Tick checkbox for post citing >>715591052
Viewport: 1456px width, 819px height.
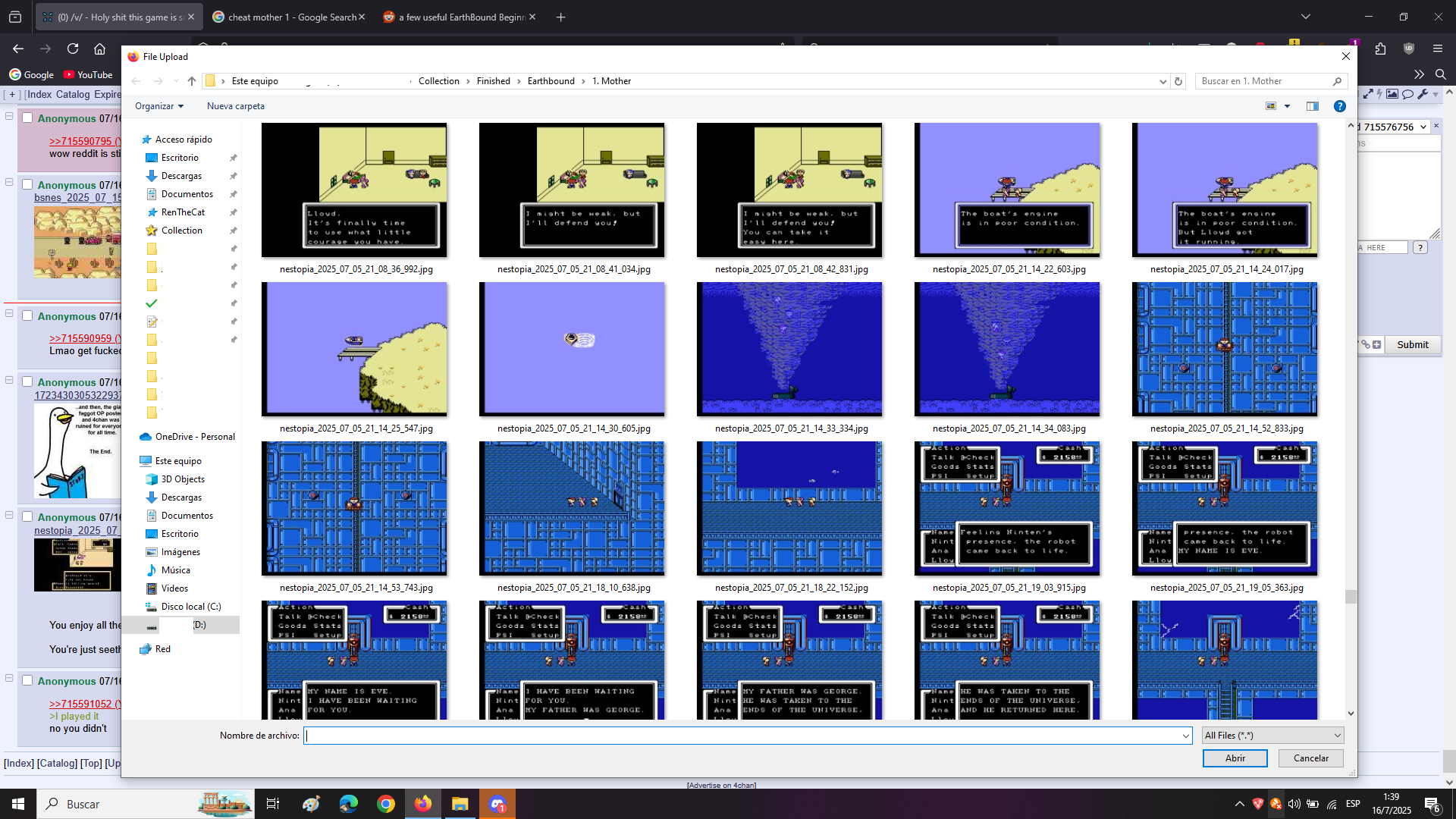(x=27, y=680)
